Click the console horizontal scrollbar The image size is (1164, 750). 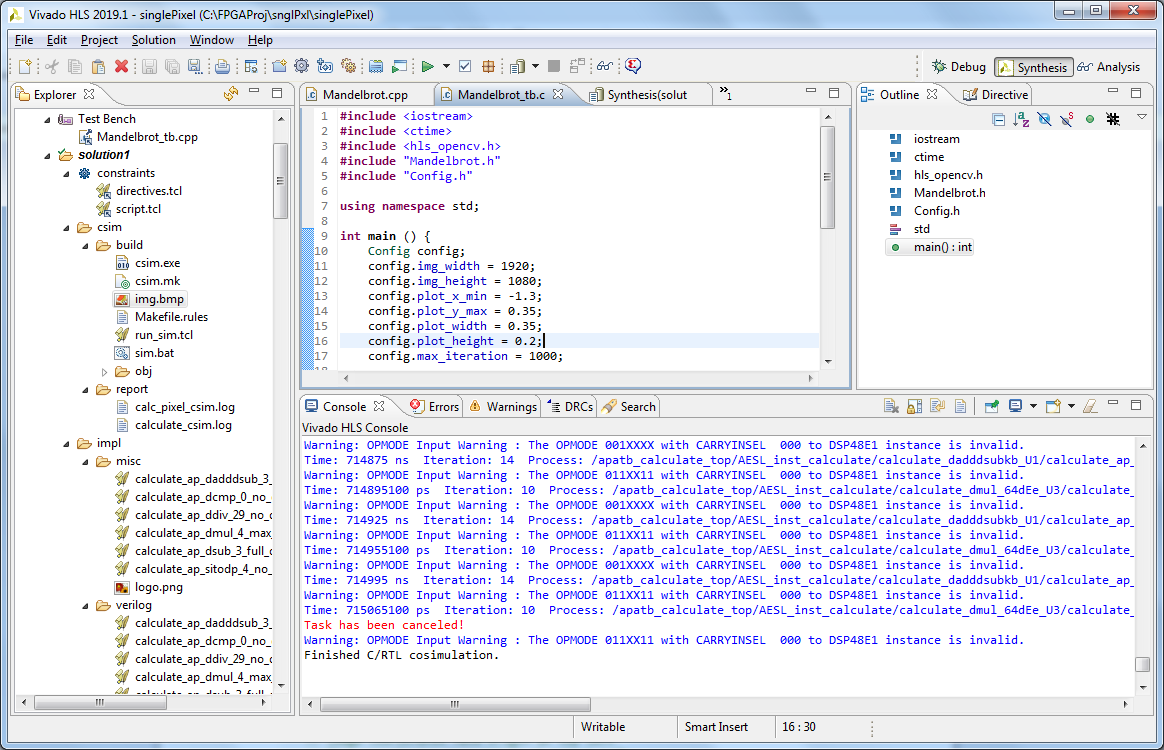pos(455,704)
